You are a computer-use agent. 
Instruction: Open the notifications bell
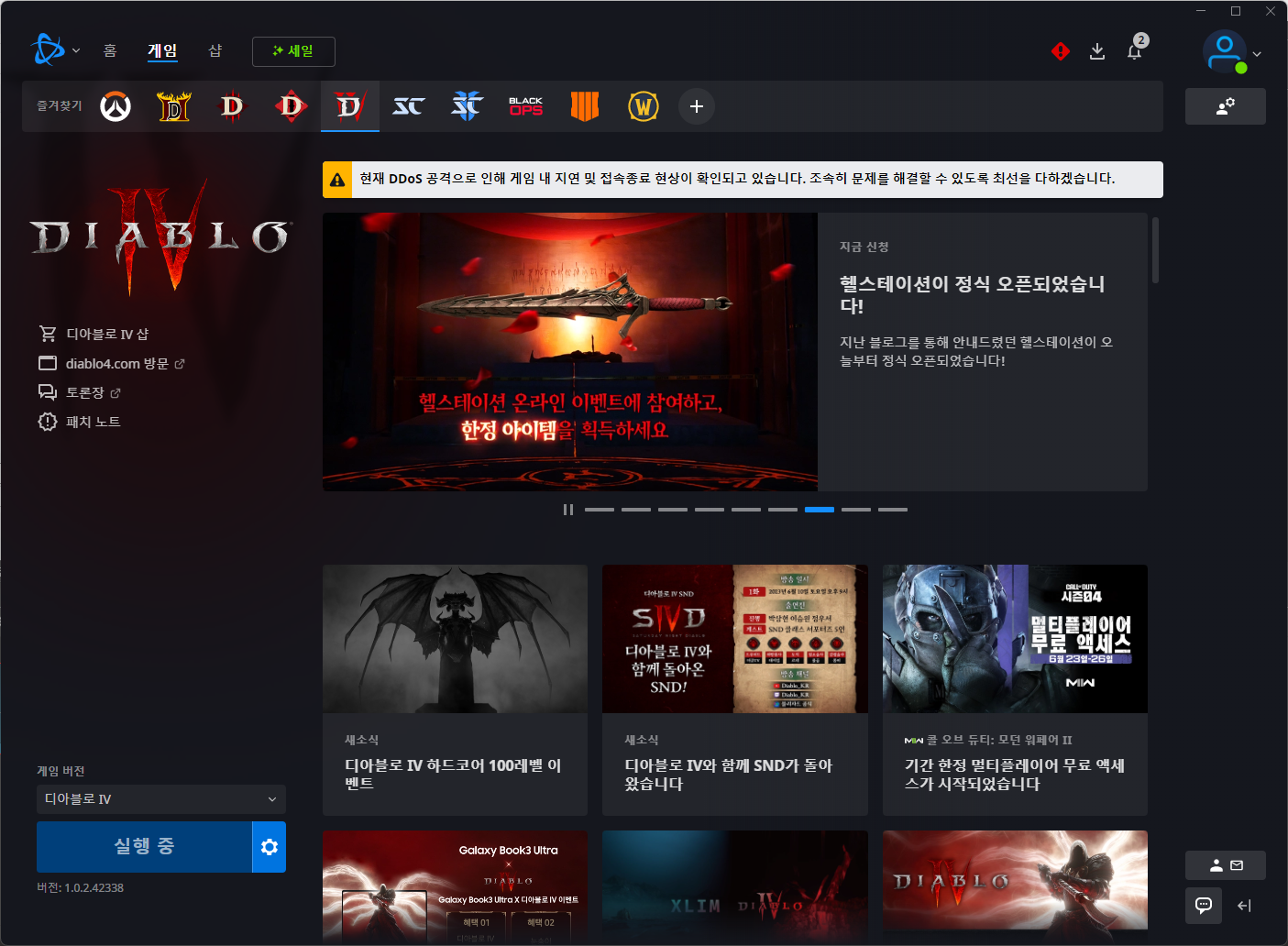click(x=1134, y=51)
